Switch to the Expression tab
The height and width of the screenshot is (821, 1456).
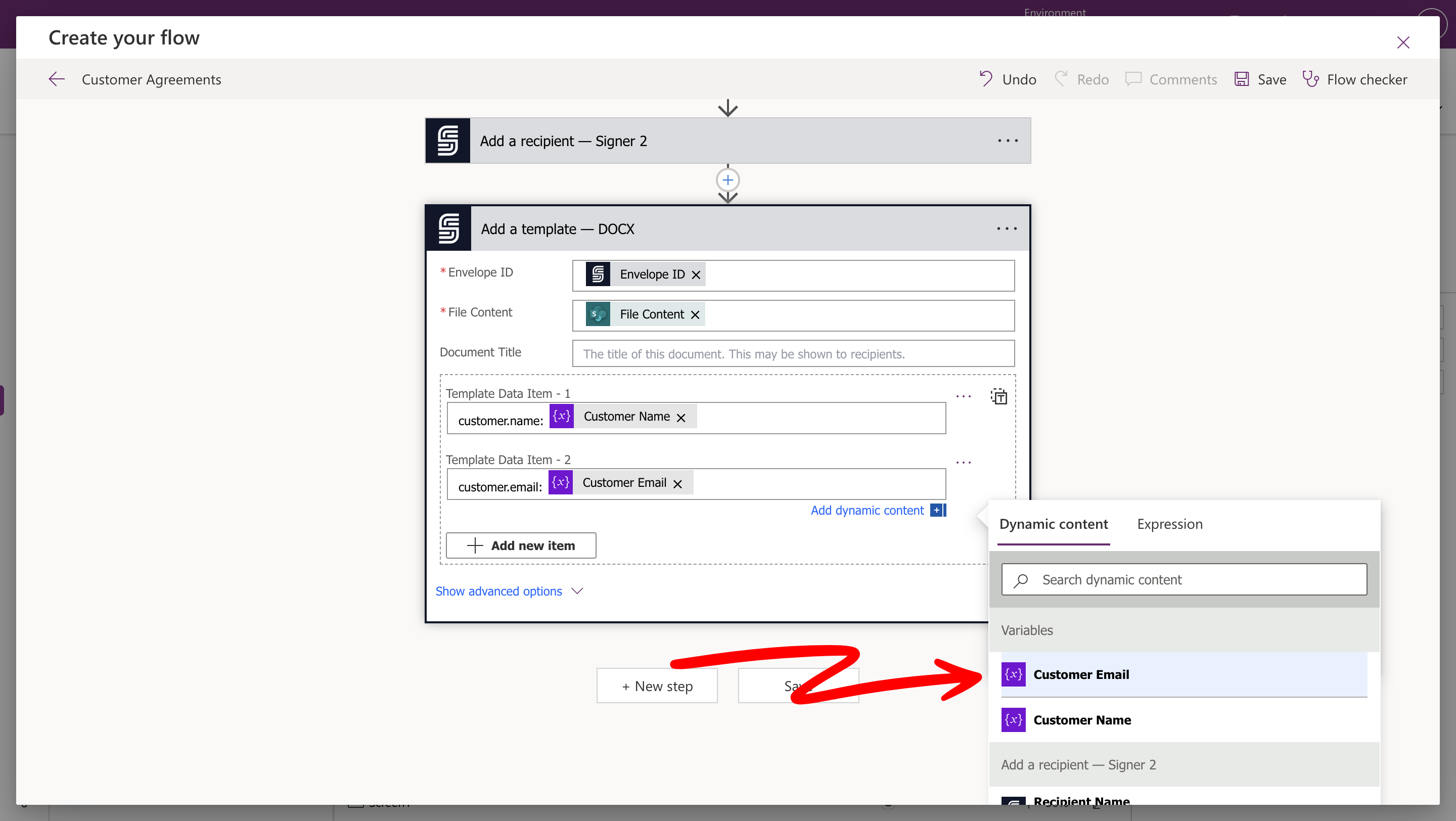(x=1169, y=524)
